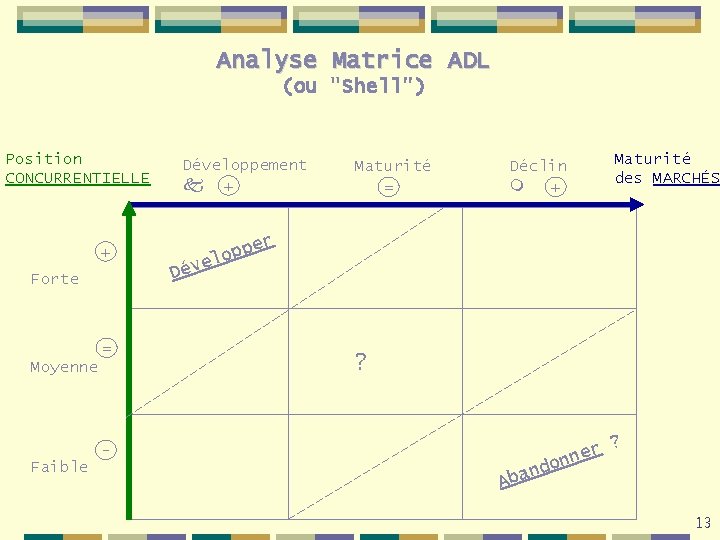
Task: Click the circled minus above Faible
Action: (106, 450)
